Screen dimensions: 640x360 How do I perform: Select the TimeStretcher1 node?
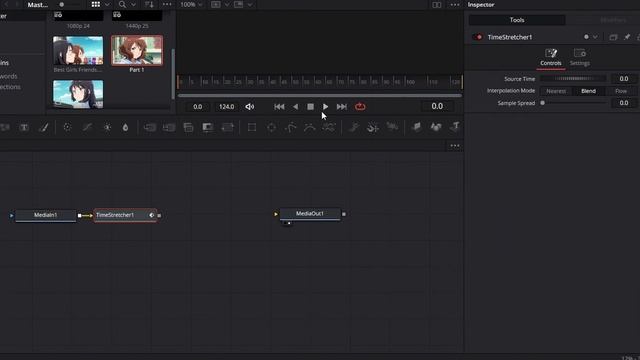[125, 215]
